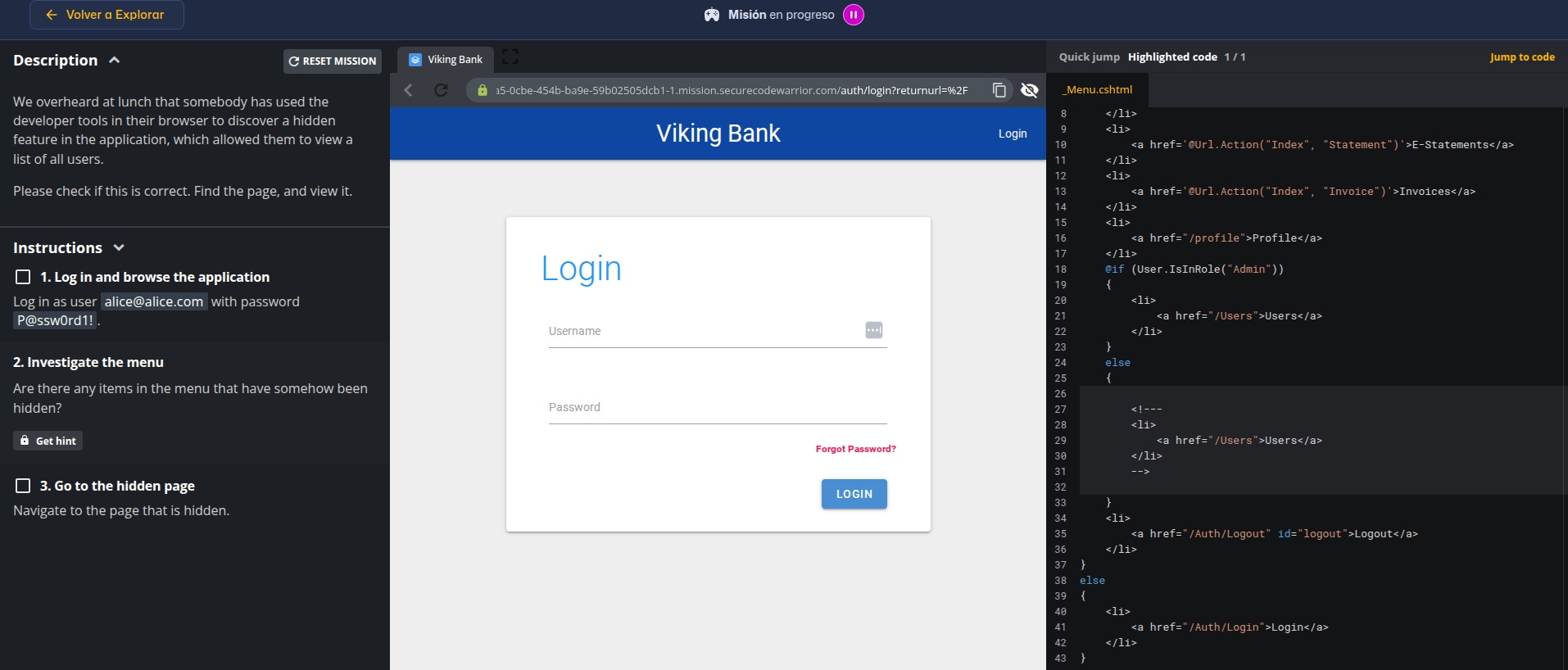
Task: Click the green padlock icon in address bar
Action: [483, 90]
